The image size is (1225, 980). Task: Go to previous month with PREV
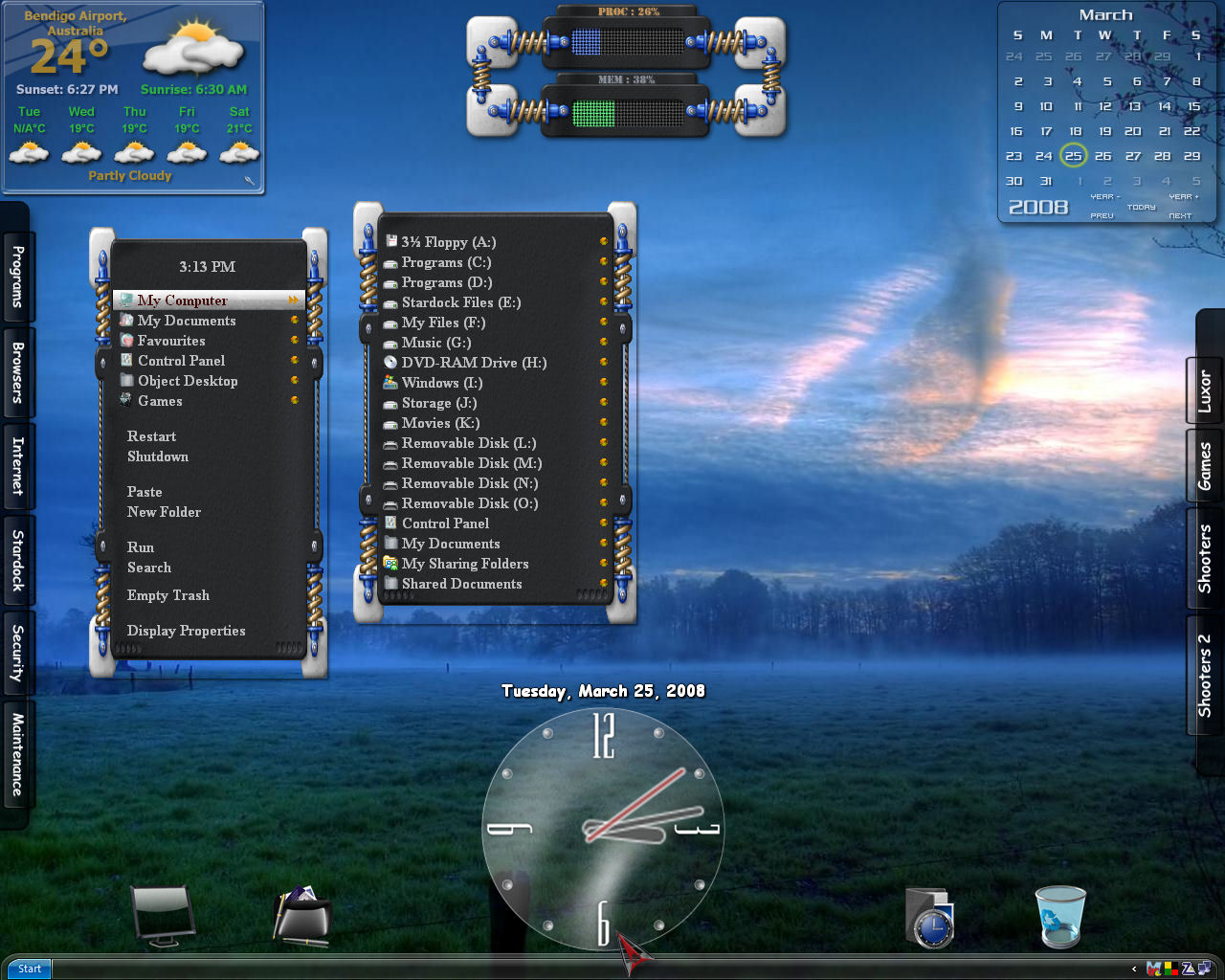(x=1102, y=216)
